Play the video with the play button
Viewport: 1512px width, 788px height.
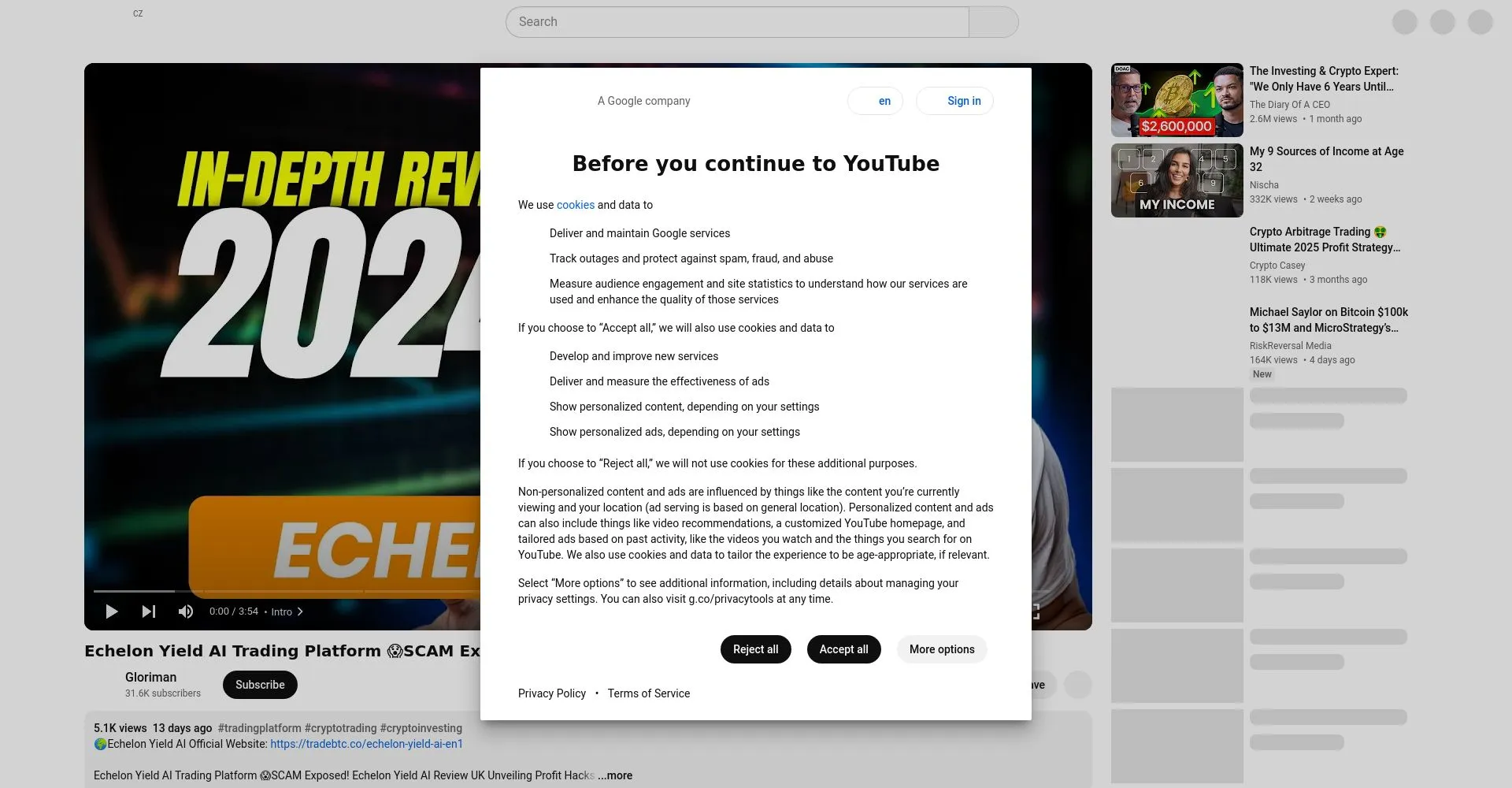(x=111, y=611)
